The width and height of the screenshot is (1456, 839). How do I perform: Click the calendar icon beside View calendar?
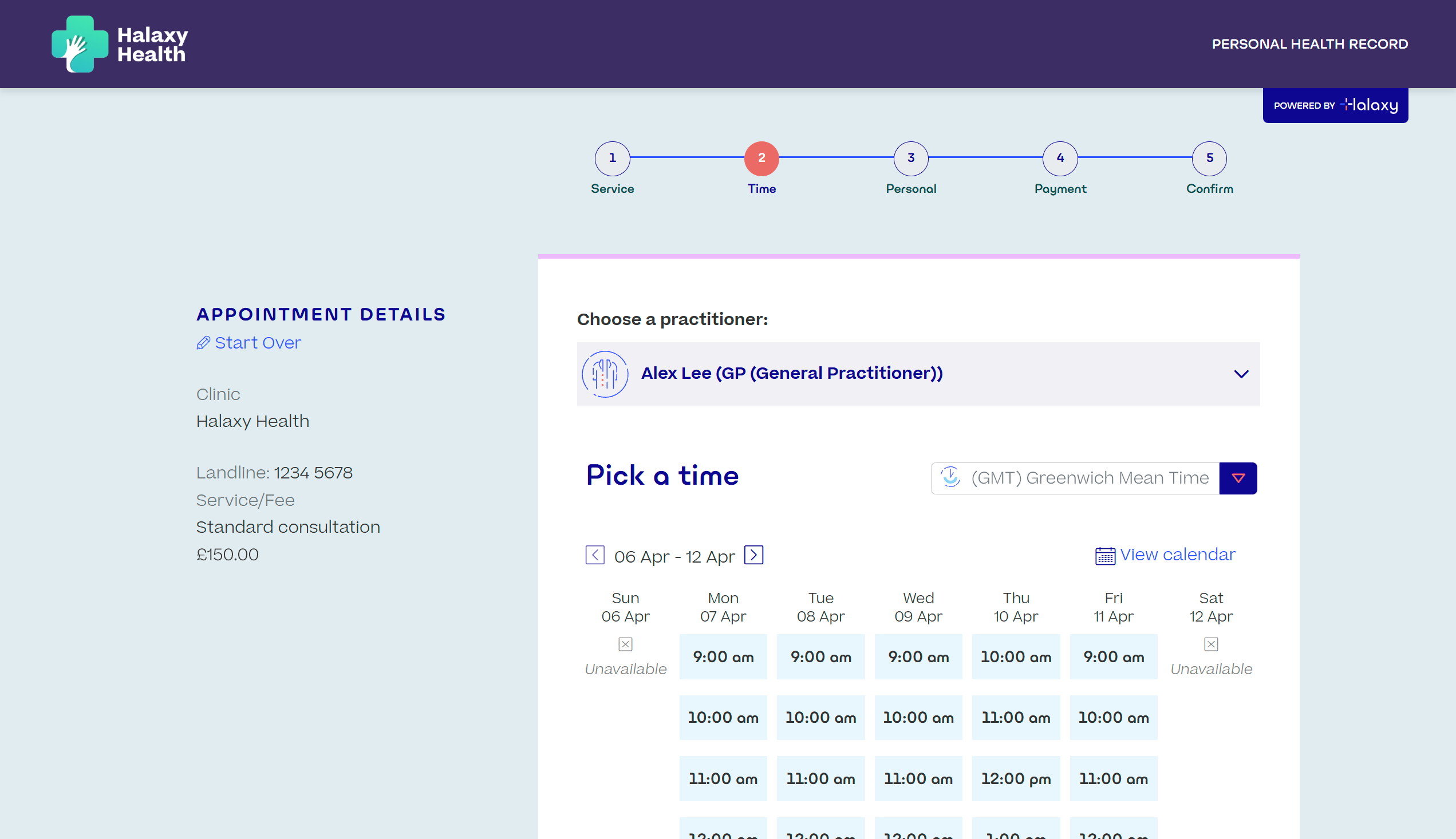1105,556
